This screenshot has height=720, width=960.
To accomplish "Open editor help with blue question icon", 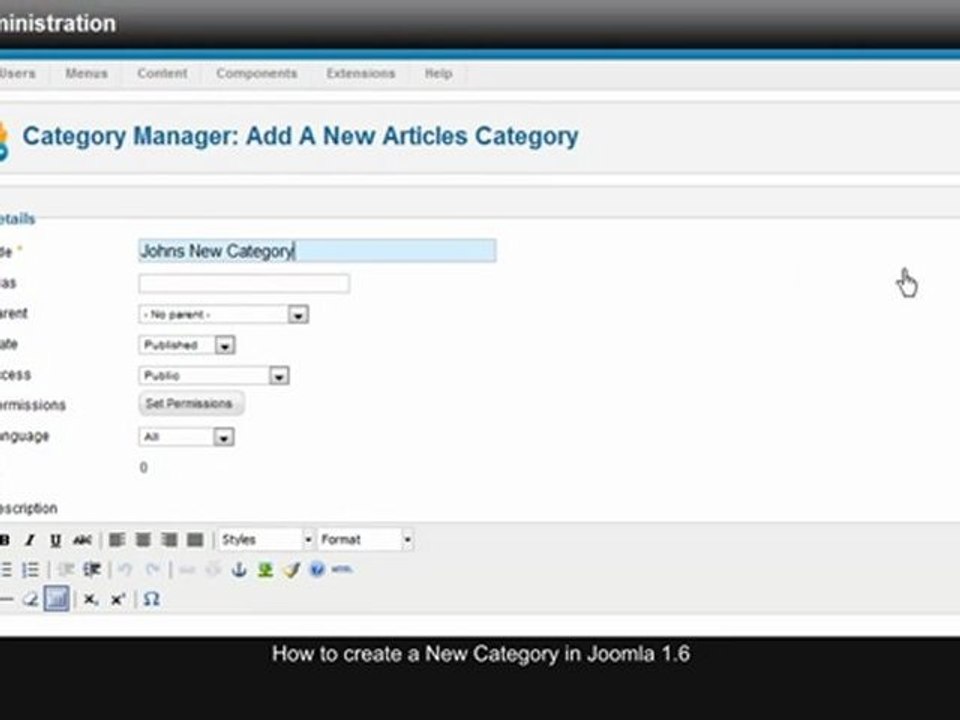I will 317,570.
